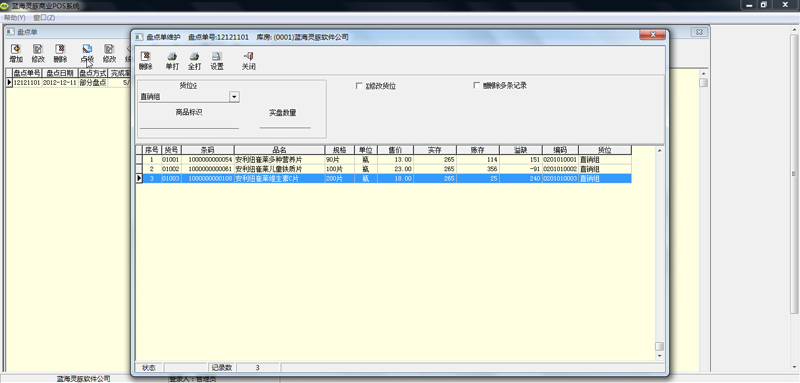The width and height of the screenshot is (800, 383).
Task: Click 部分盘点 cell in 盘点单 list
Action: pos(93,82)
